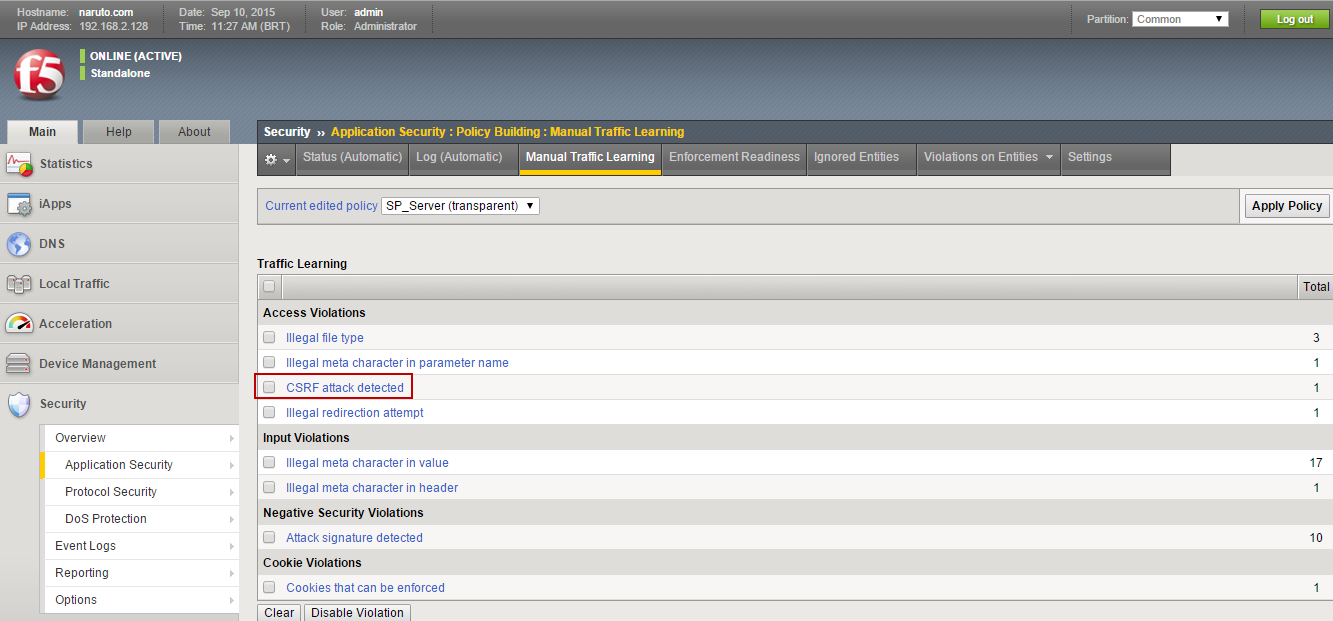The height and width of the screenshot is (621, 1333).
Task: Switch to the Enforcement Readiness tab
Action: tap(734, 157)
